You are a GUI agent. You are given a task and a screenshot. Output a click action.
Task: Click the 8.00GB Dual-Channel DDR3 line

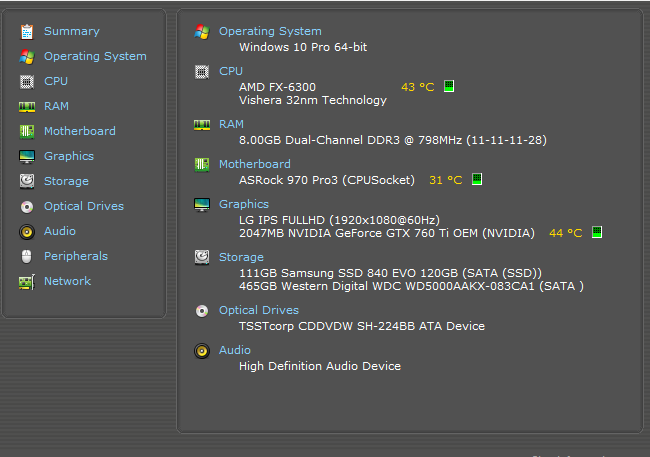[393, 140]
